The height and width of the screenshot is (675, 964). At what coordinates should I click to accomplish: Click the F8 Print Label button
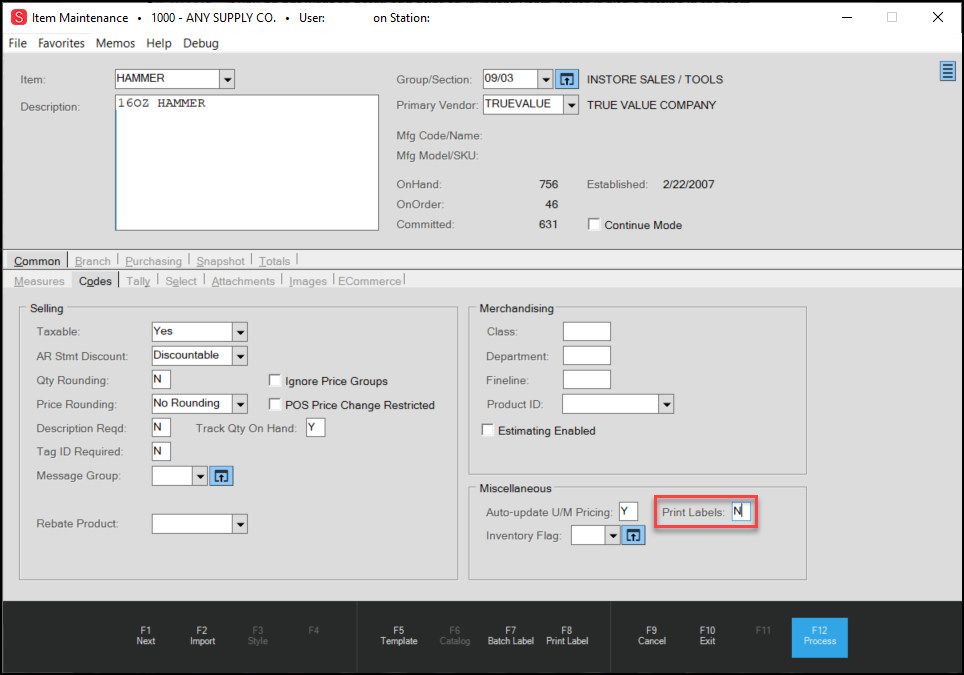pos(567,636)
